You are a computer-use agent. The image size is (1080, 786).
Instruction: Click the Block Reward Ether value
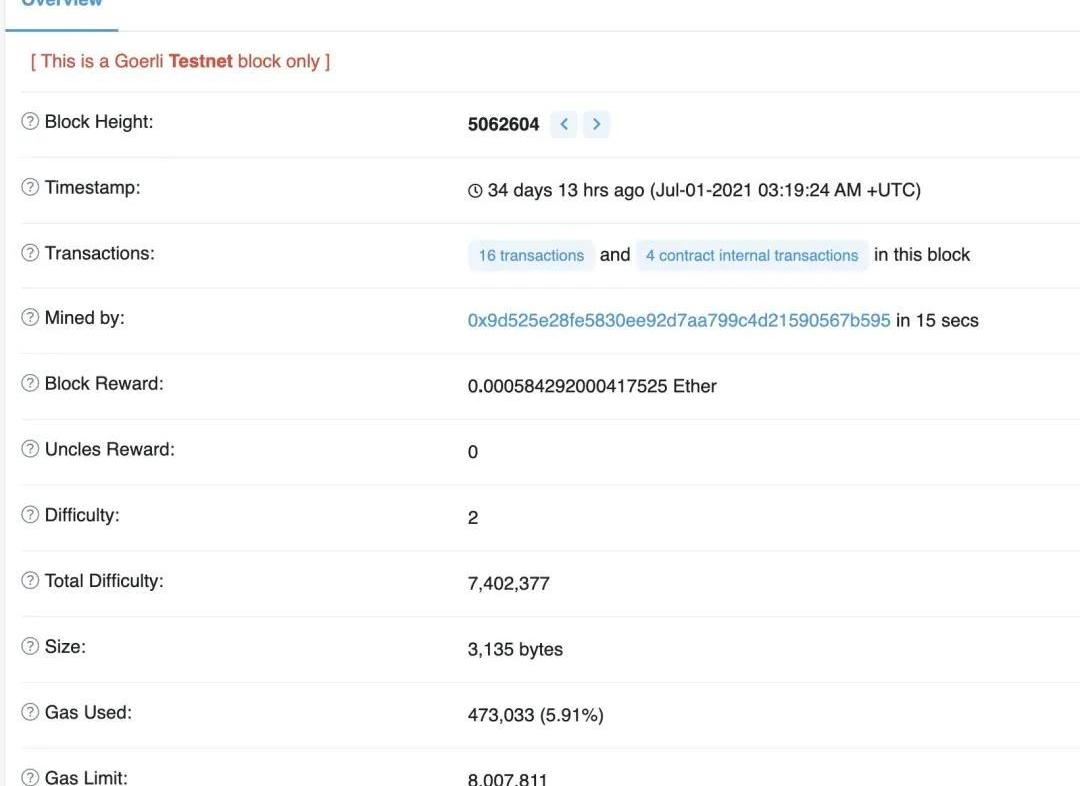[x=592, y=386]
